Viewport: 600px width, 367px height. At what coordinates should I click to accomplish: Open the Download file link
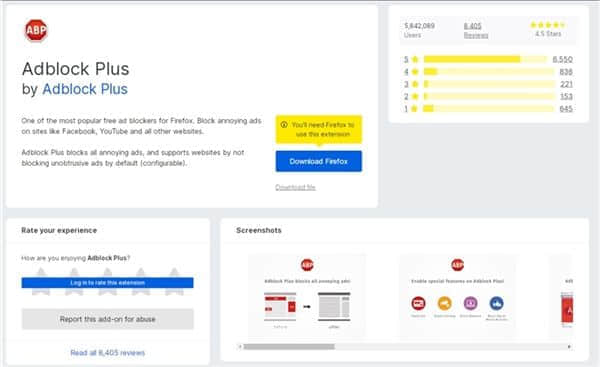click(295, 187)
